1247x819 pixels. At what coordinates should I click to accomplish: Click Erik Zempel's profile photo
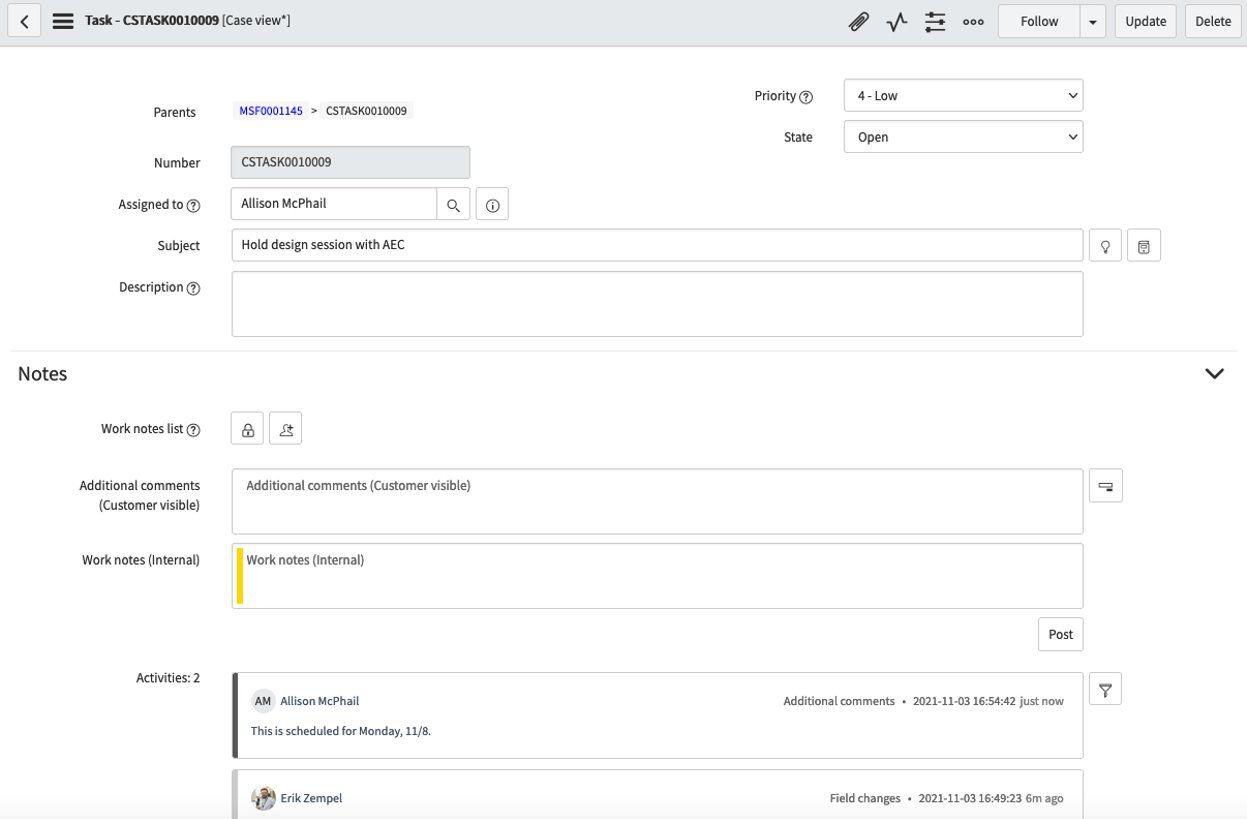pyautogui.click(x=263, y=798)
